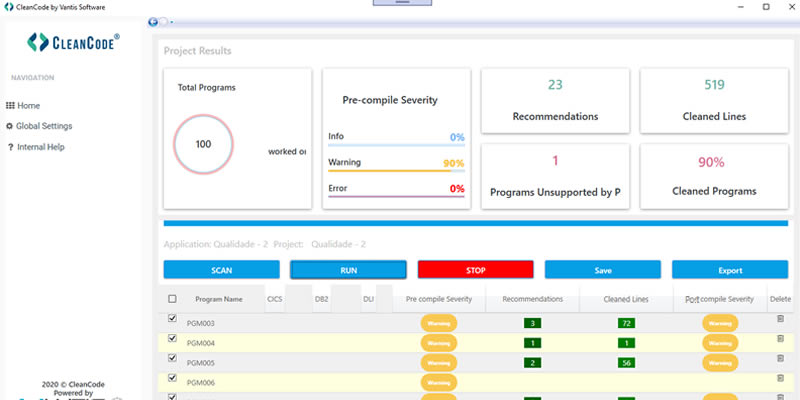Click PGM003 cleaned lines count 72
The height and width of the screenshot is (400, 800).
tap(626, 323)
